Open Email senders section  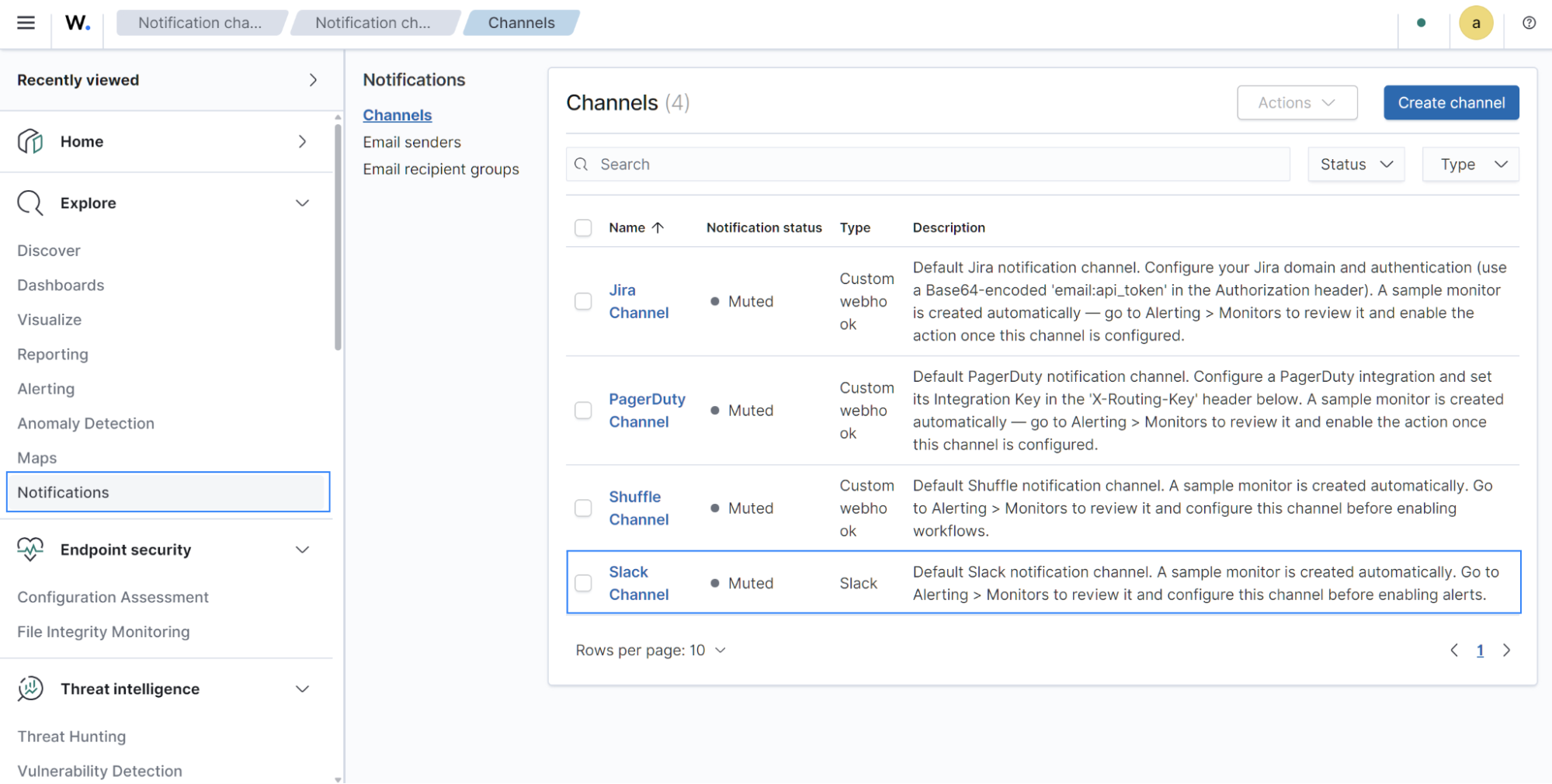tap(411, 142)
